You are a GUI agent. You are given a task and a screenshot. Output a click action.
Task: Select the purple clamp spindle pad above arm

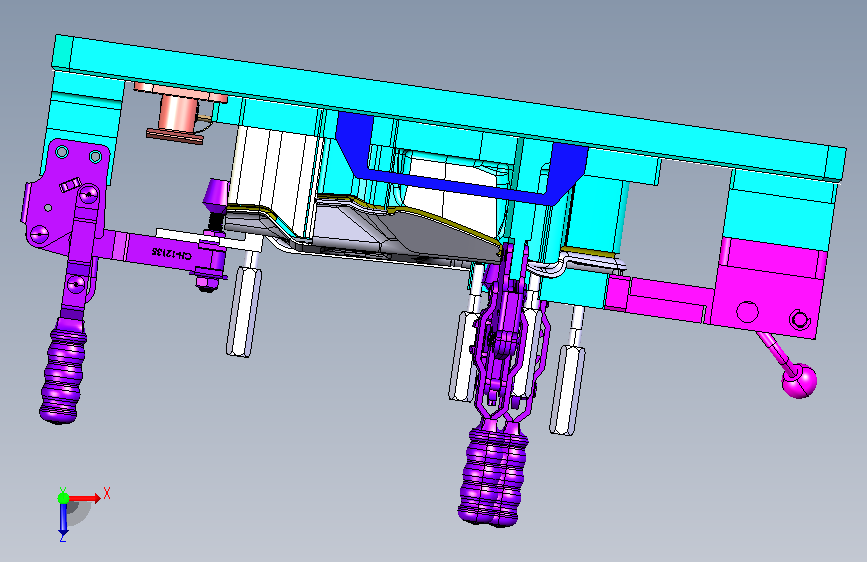215,195
